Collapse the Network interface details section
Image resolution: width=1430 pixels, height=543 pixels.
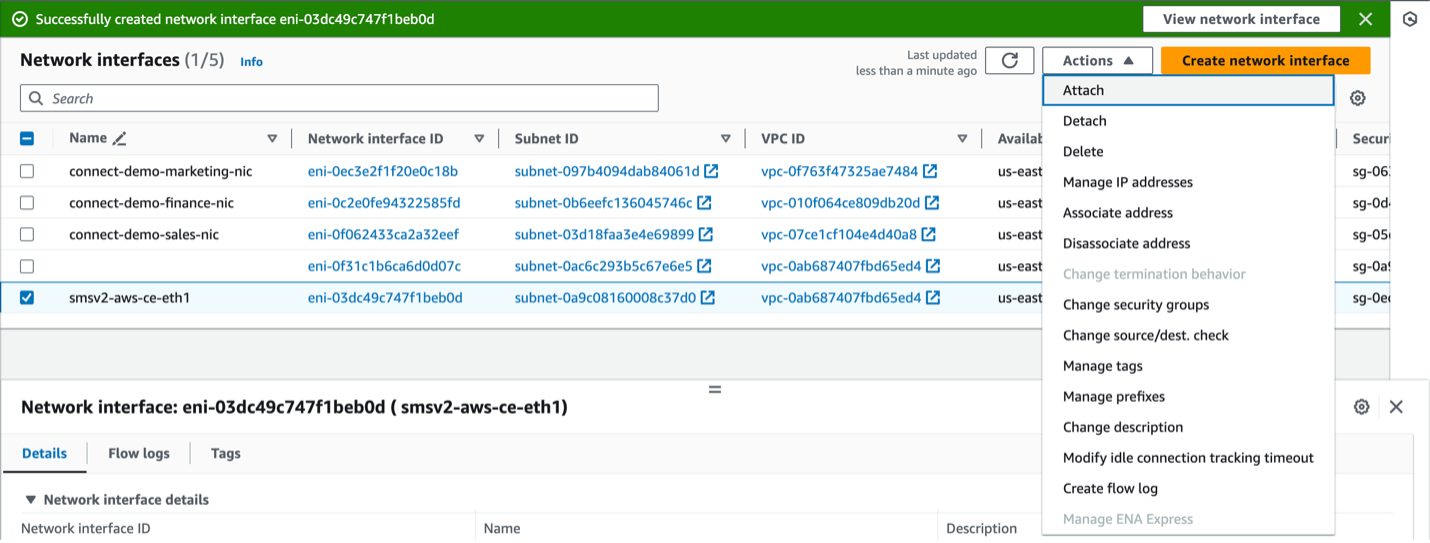31,500
